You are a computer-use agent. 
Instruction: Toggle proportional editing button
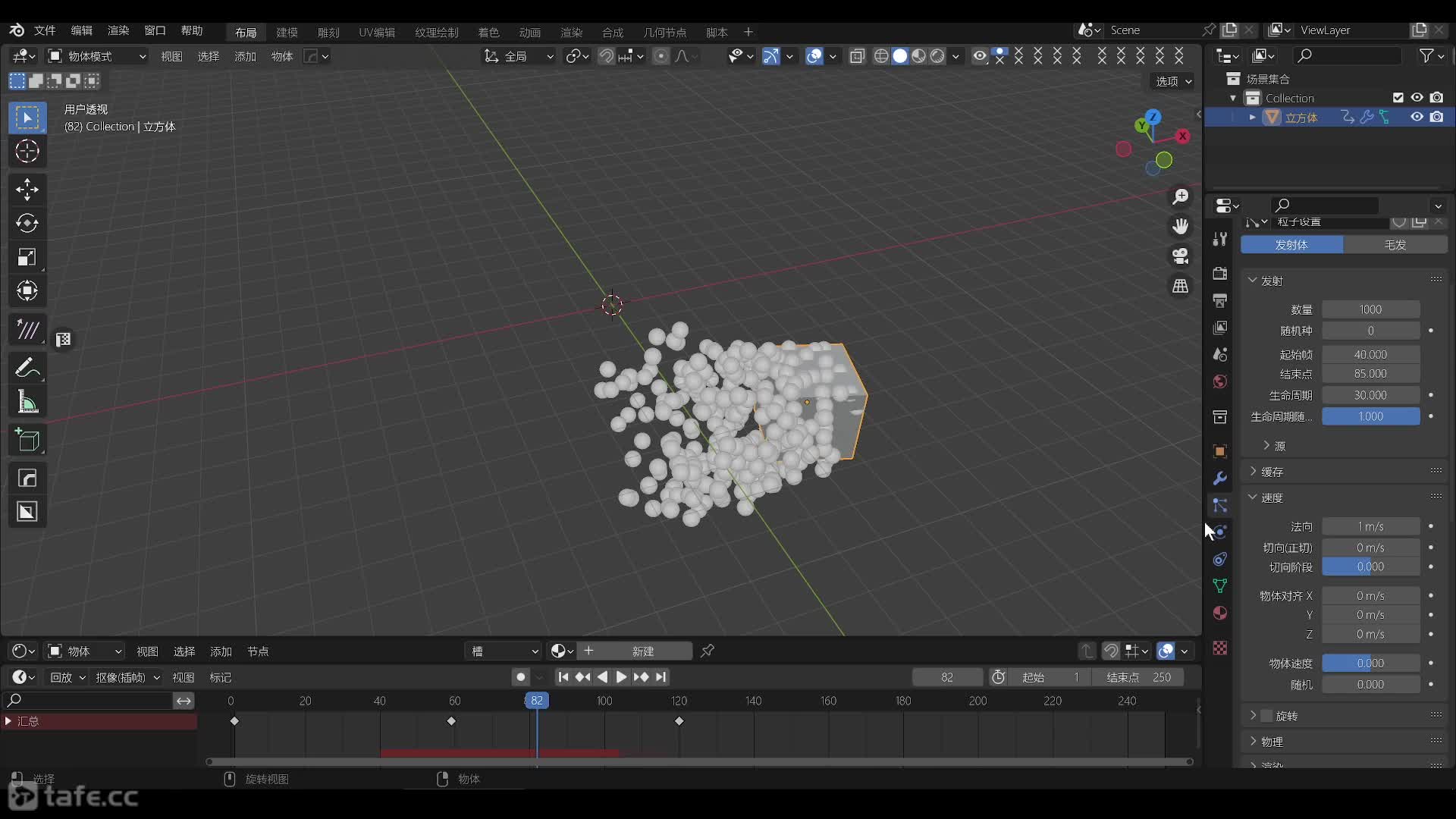coord(661,56)
